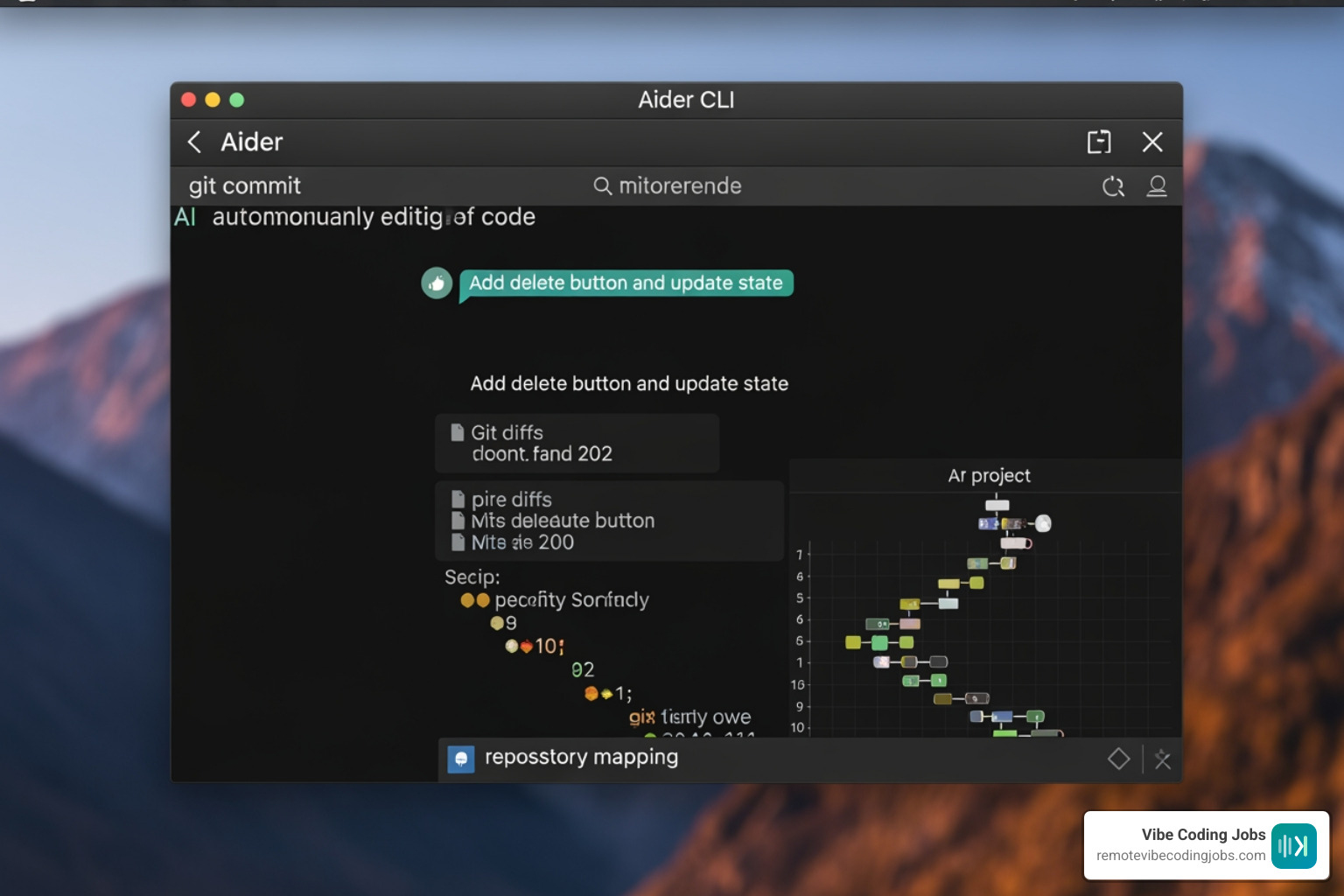Click the git commit label
This screenshot has width=1344, height=896.
tap(245, 185)
